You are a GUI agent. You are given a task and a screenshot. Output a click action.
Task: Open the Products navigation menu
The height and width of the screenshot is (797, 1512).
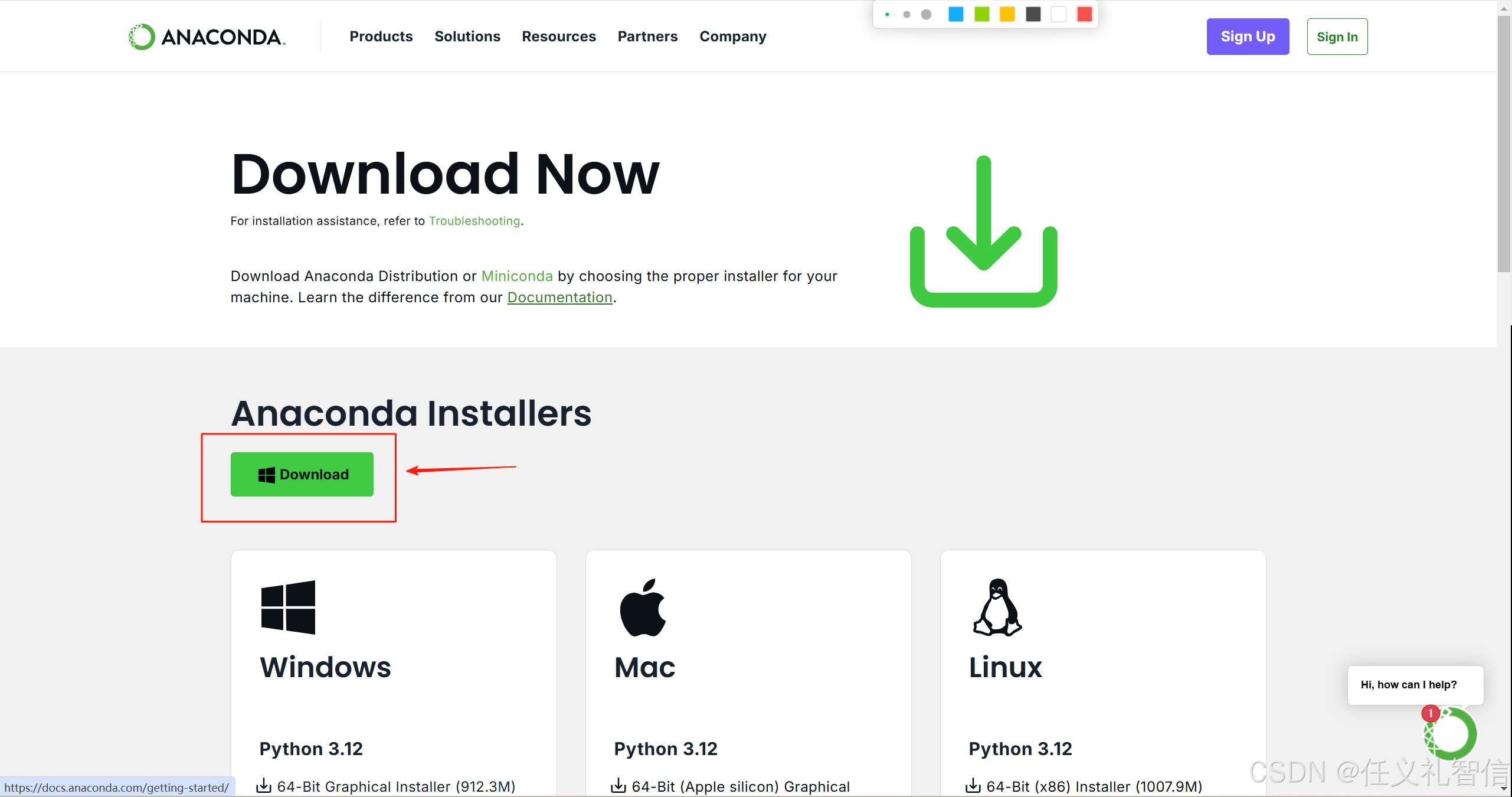(381, 37)
